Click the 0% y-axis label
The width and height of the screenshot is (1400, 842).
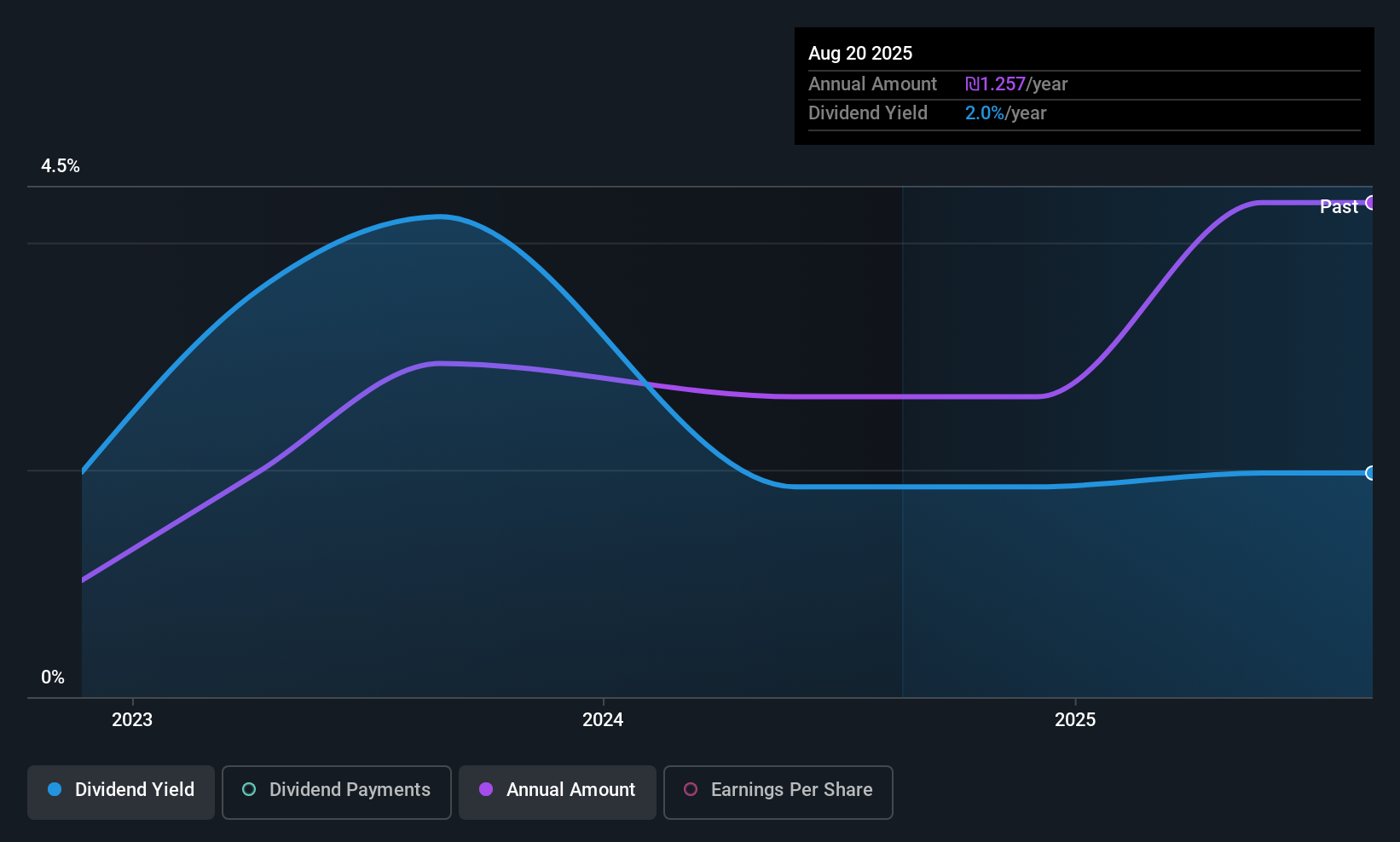click(53, 678)
